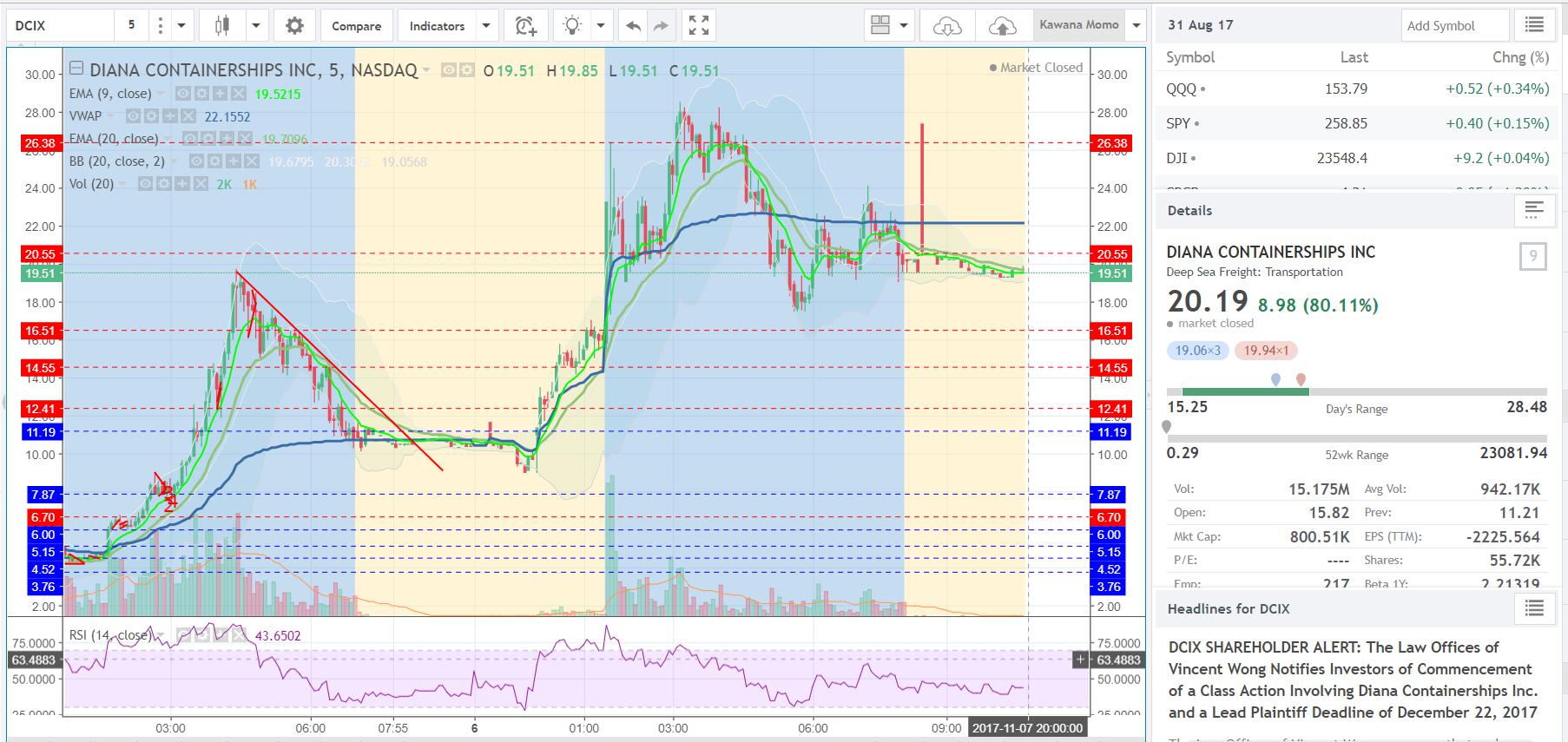Click the Compare button
This screenshot has height=742, width=1568.
point(357,26)
